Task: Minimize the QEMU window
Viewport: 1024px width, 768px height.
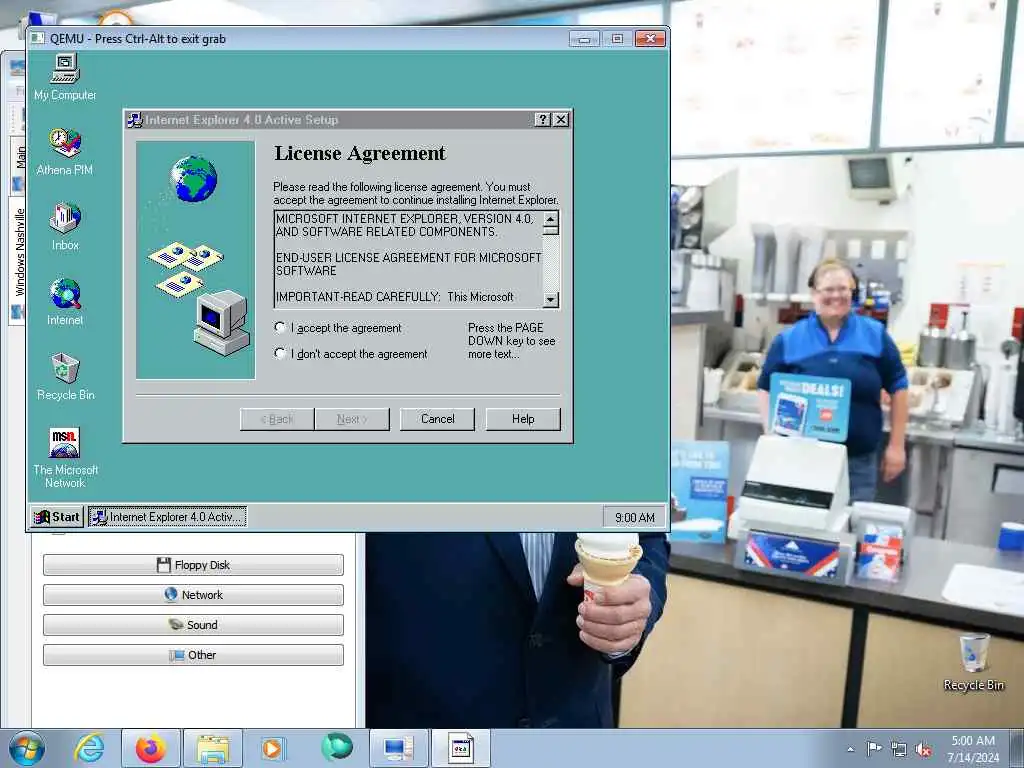Action: tap(584, 39)
